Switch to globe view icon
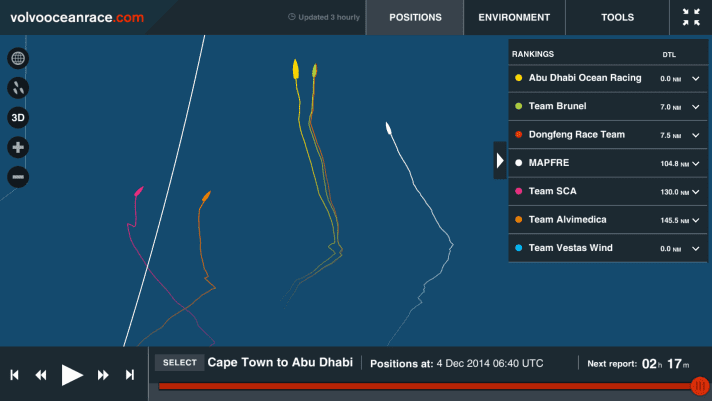This screenshot has width=712, height=401. click(x=18, y=58)
